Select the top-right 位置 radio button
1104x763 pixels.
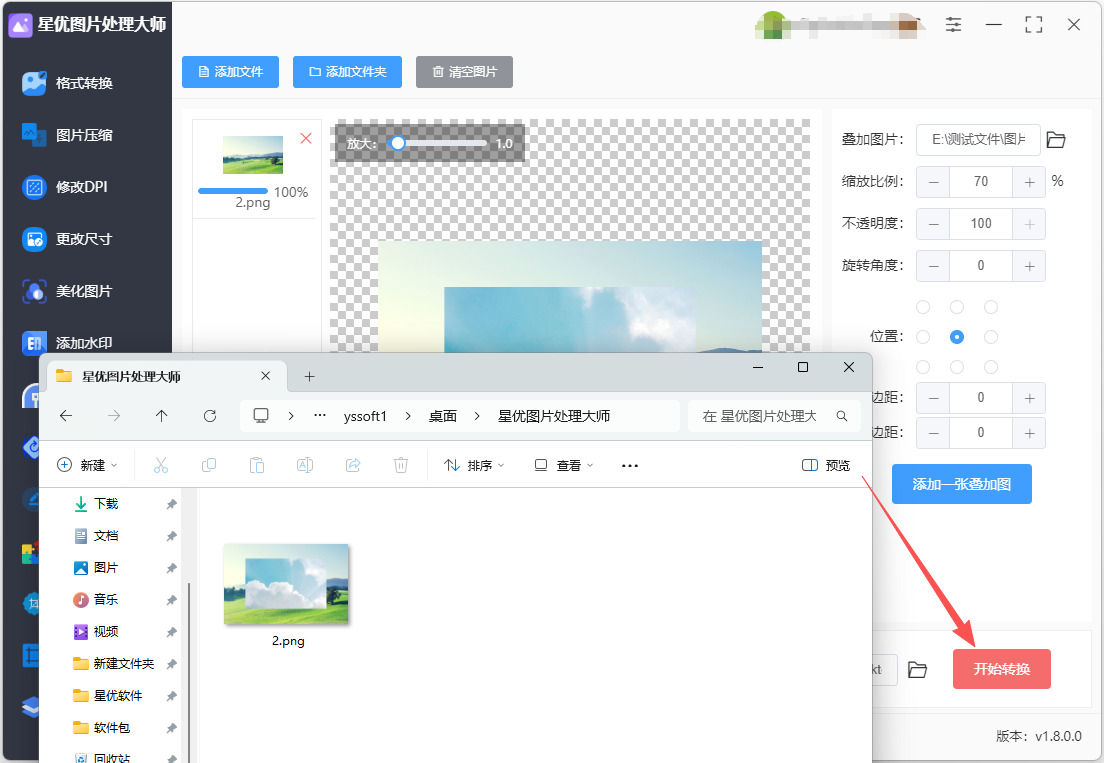(x=991, y=307)
